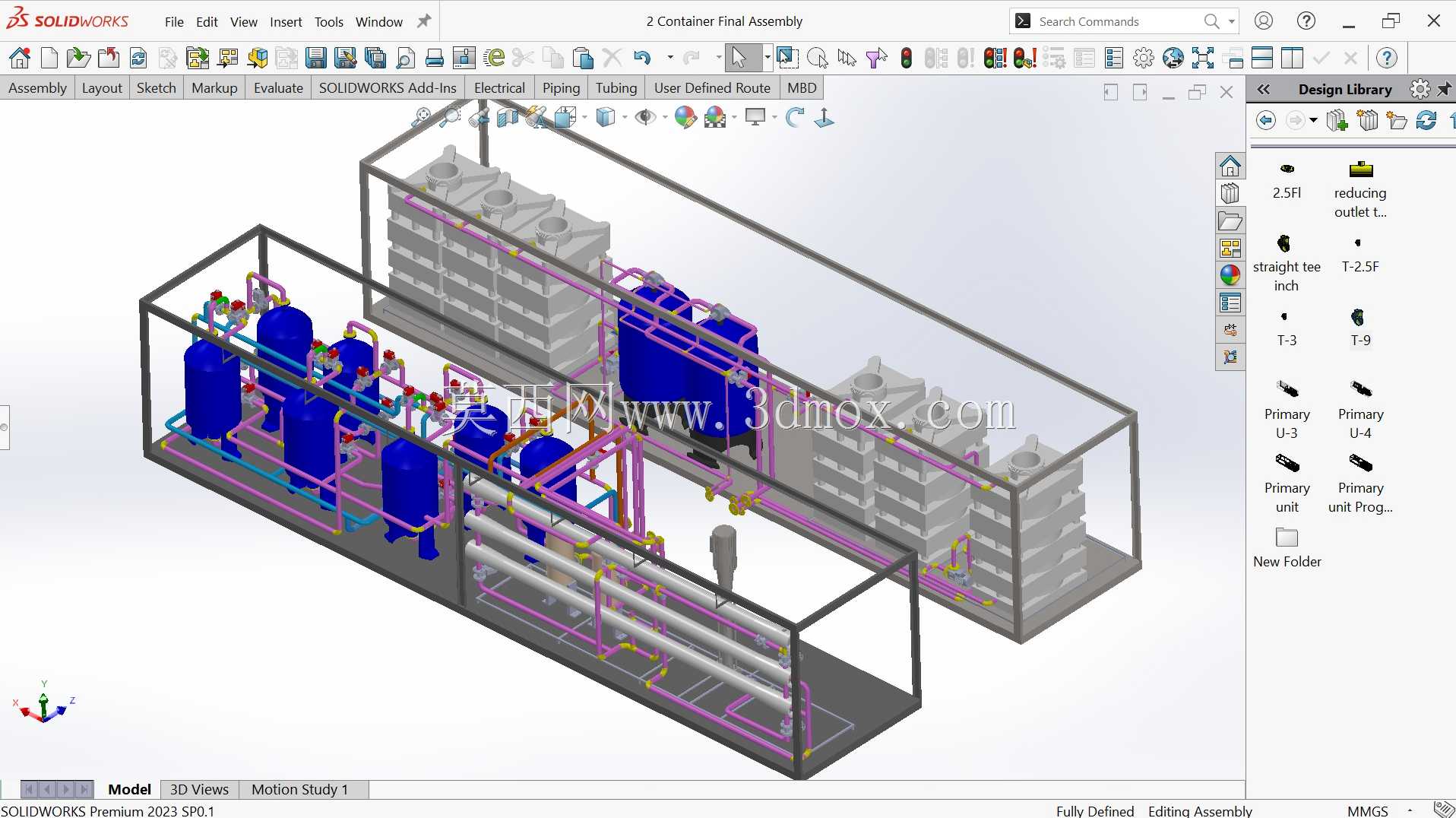Open the View Settings monitor dropdown
Image resolution: width=1456 pixels, height=818 pixels.
774,117
